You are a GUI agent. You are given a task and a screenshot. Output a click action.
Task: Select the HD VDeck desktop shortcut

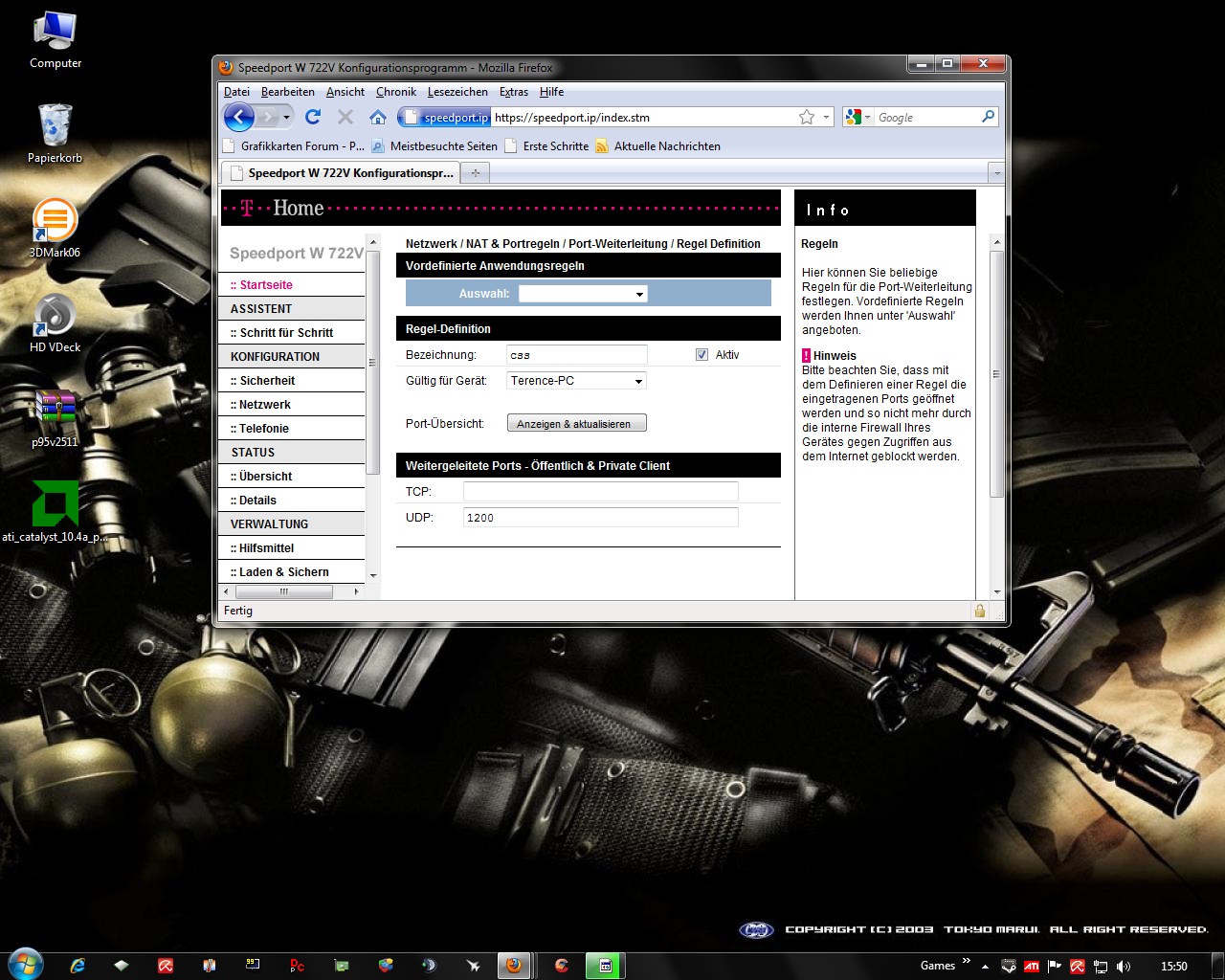pyautogui.click(x=56, y=323)
